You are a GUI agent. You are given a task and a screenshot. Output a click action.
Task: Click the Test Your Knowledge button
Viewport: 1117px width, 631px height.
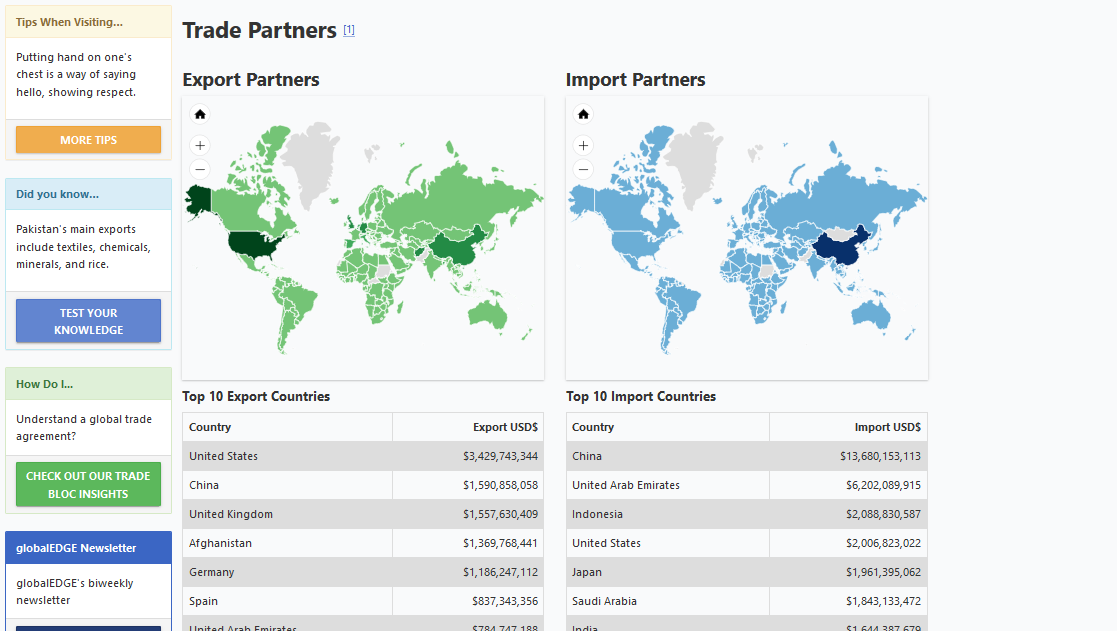(x=88, y=321)
